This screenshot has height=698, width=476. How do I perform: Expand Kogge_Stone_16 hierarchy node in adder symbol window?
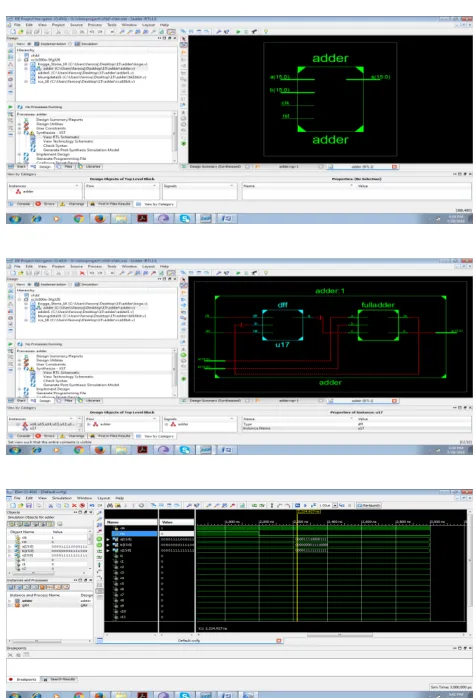click(26, 64)
